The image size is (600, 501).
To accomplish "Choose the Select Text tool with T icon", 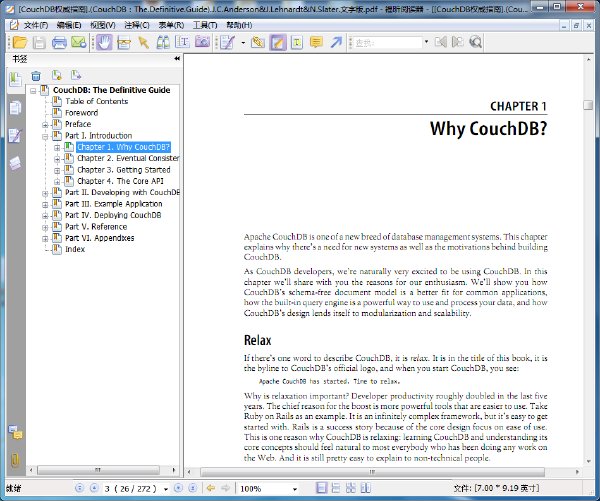I will click(x=183, y=42).
